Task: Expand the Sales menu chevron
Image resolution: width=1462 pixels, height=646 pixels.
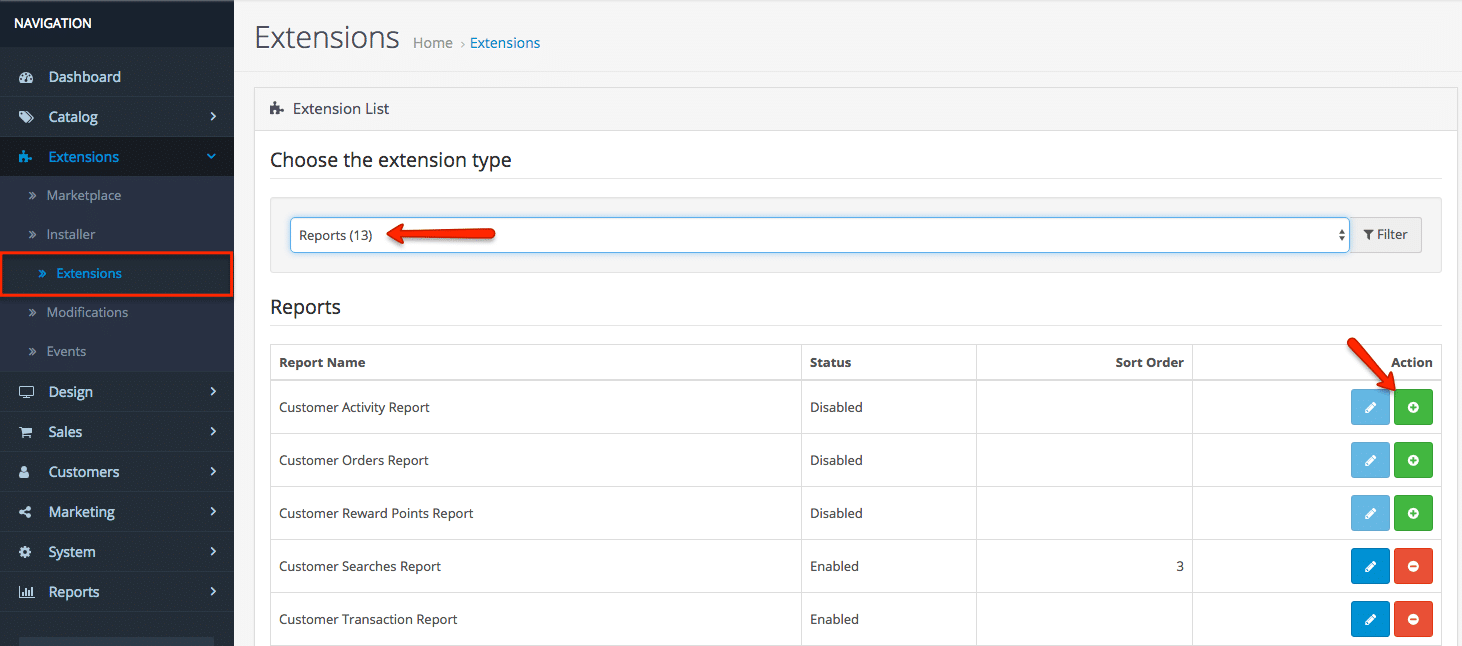Action: (x=213, y=432)
